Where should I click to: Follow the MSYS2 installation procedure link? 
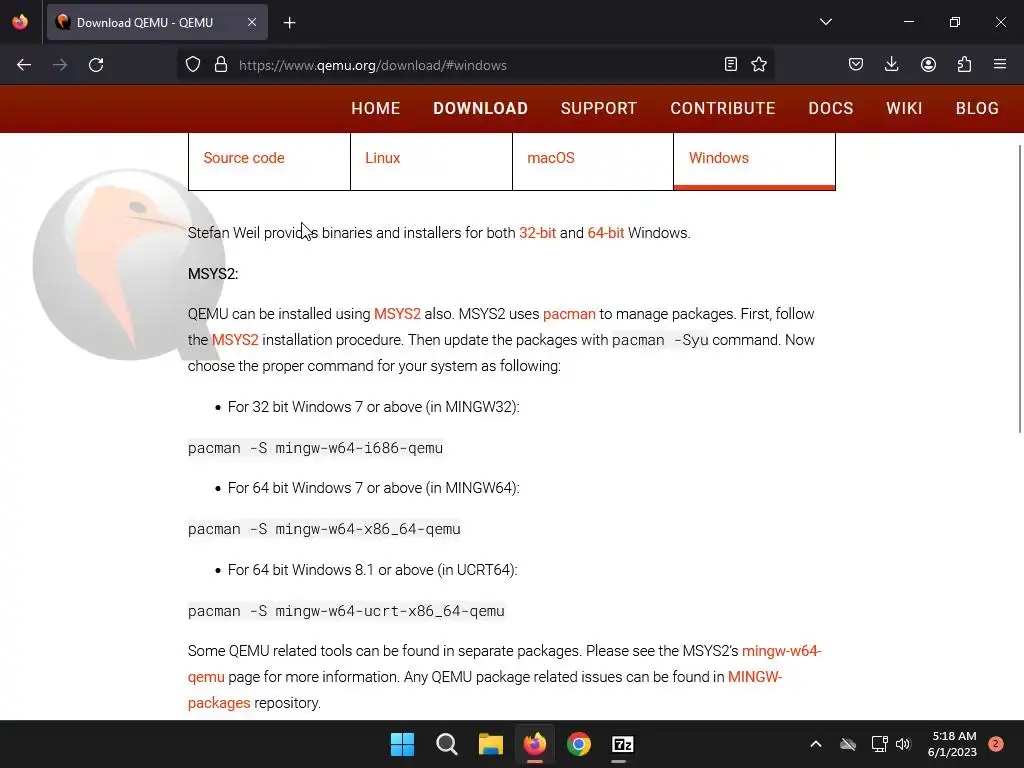point(235,340)
